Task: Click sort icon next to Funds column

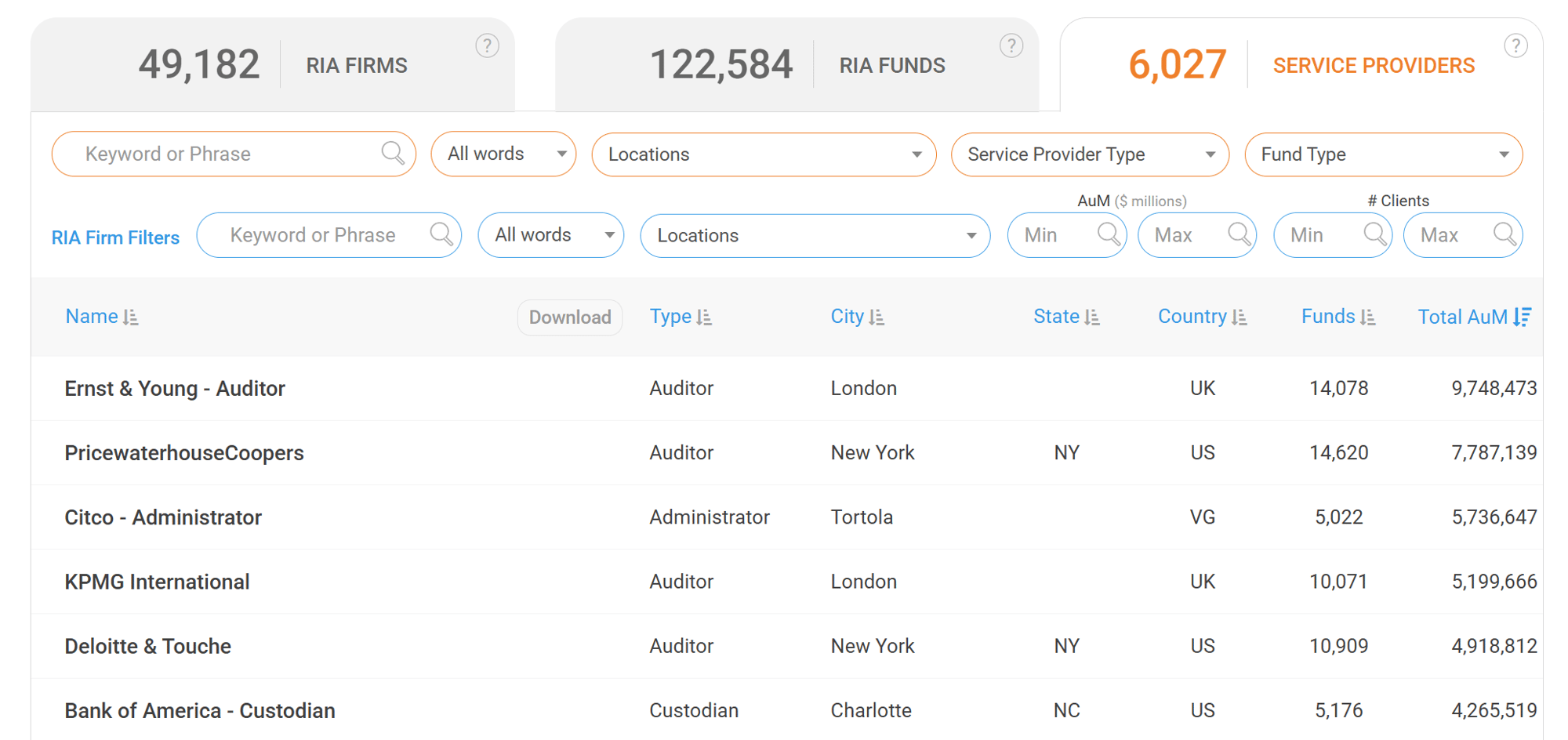Action: (1368, 317)
